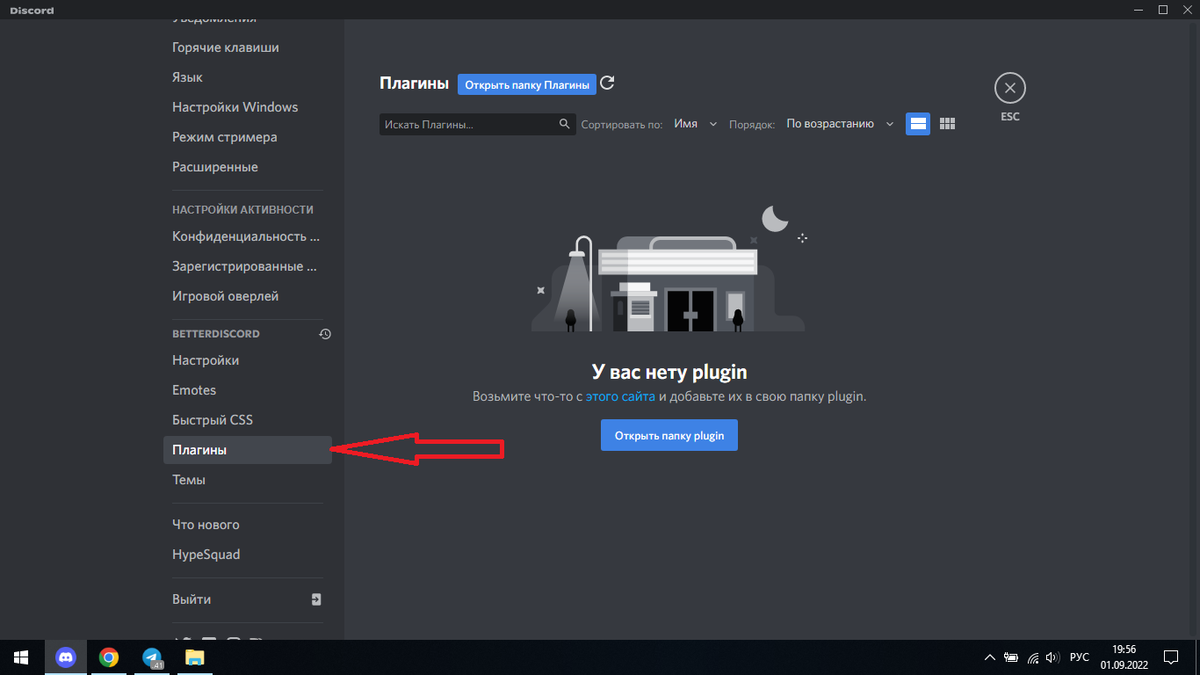Close settings with the ESC circle button
Screen dimensions: 1200x675
click(1010, 88)
